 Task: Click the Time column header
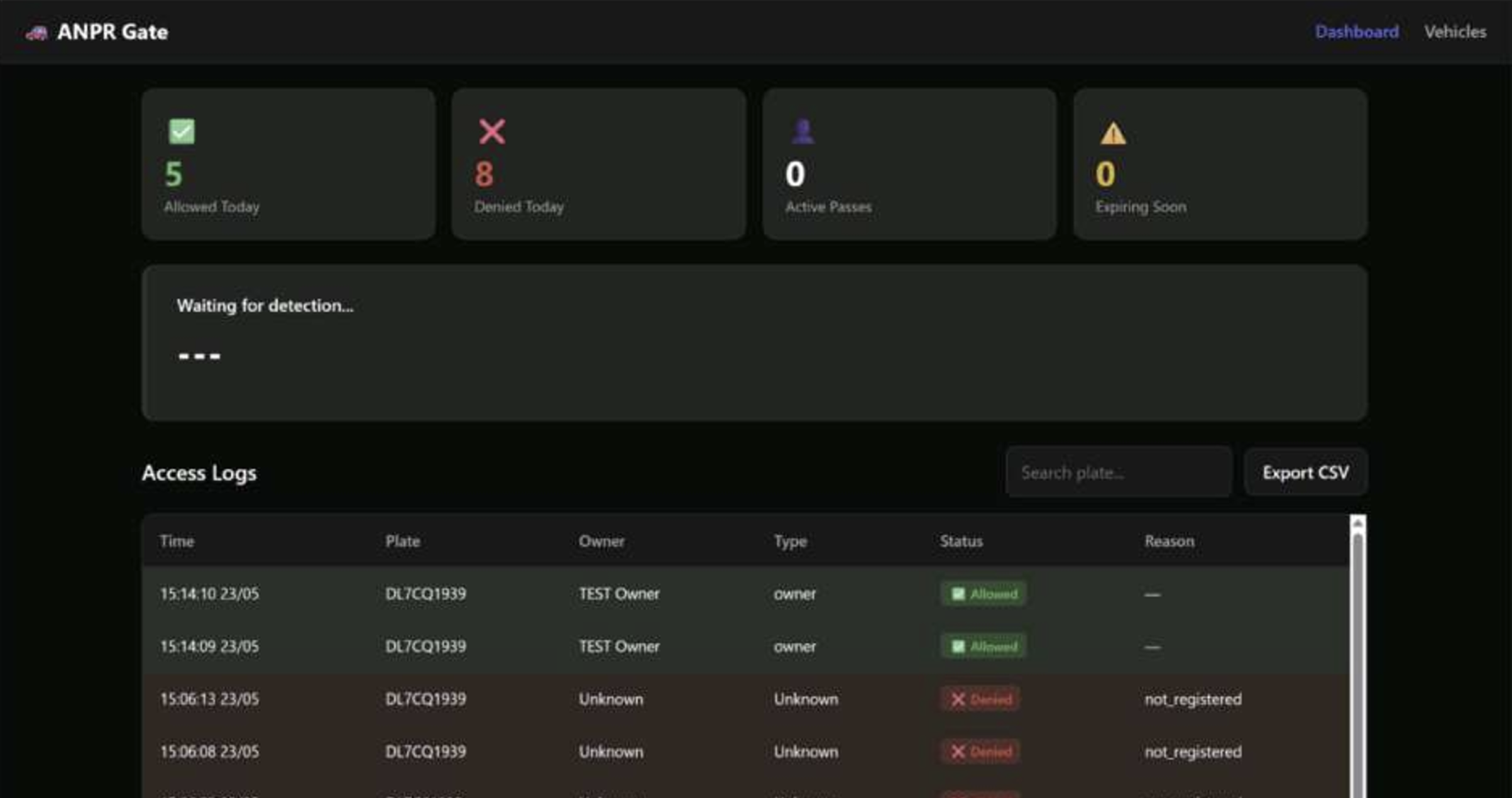point(177,541)
